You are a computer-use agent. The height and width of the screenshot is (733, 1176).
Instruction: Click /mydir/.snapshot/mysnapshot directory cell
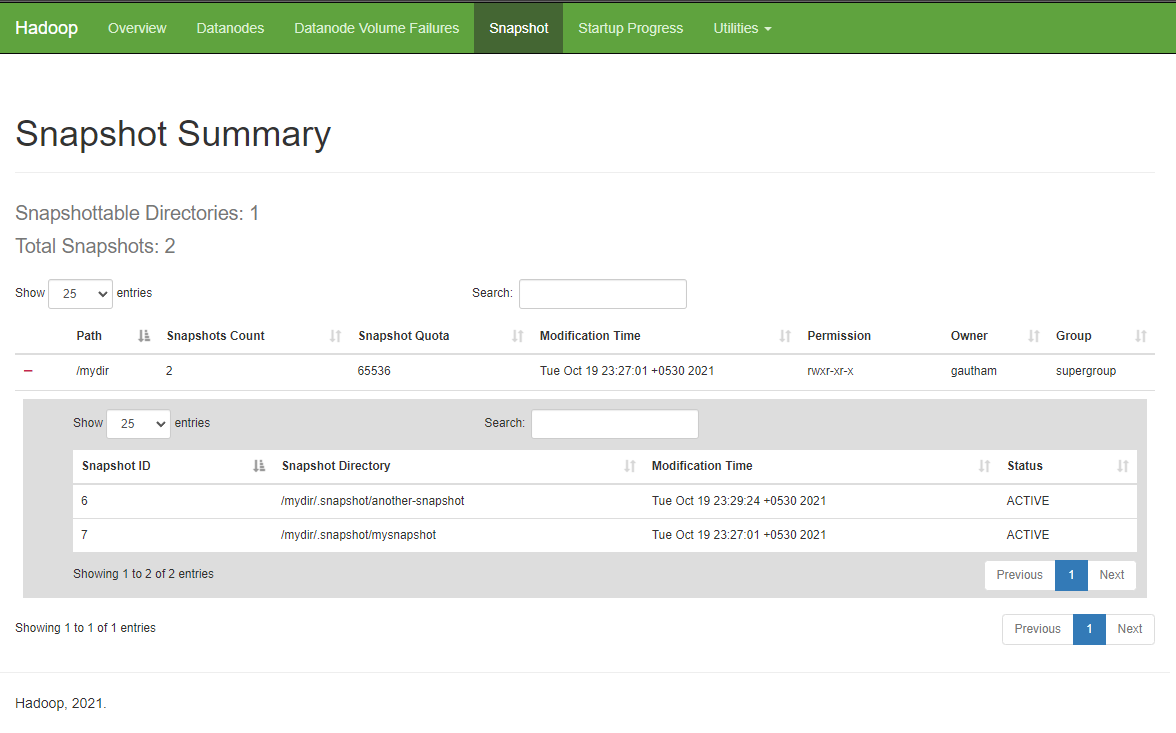click(x=358, y=535)
